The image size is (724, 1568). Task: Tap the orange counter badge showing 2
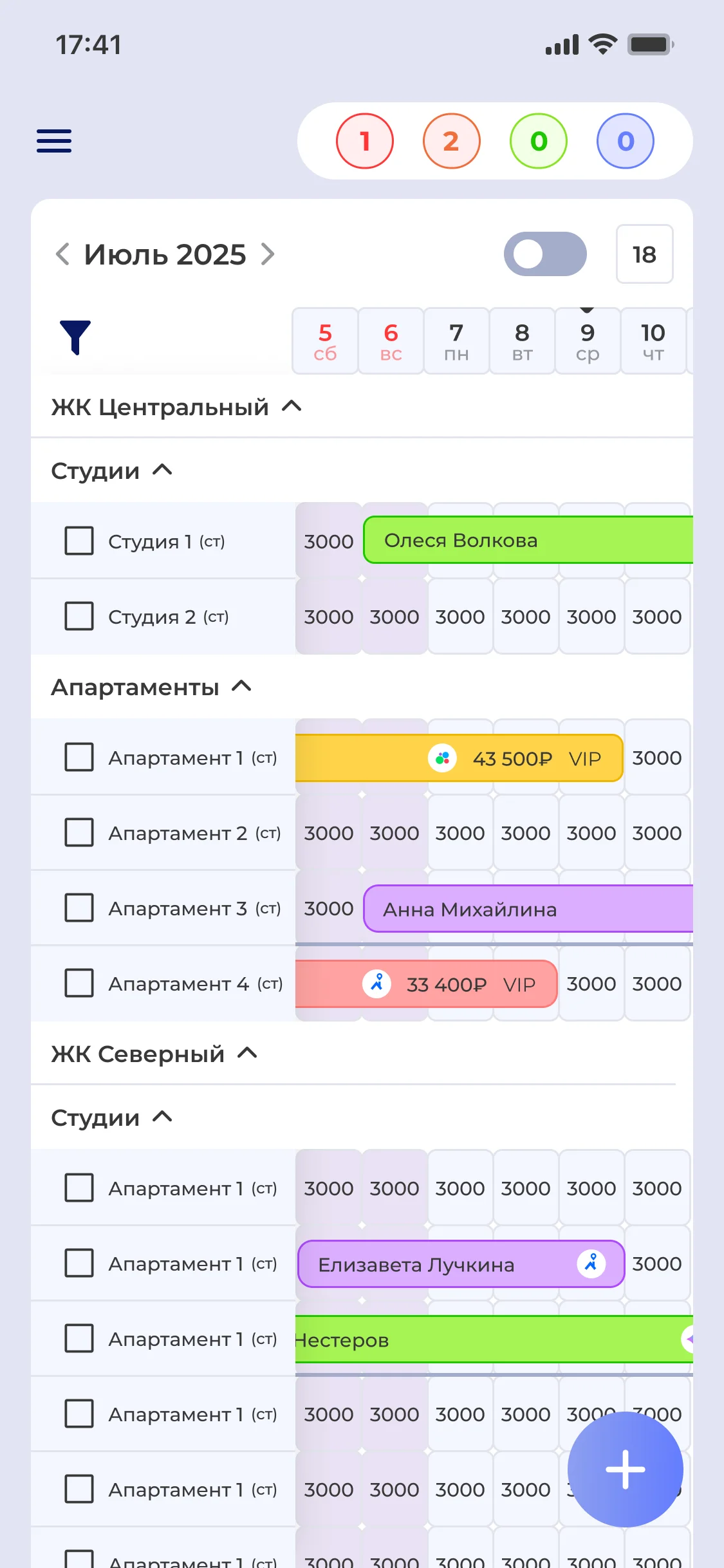(x=451, y=141)
